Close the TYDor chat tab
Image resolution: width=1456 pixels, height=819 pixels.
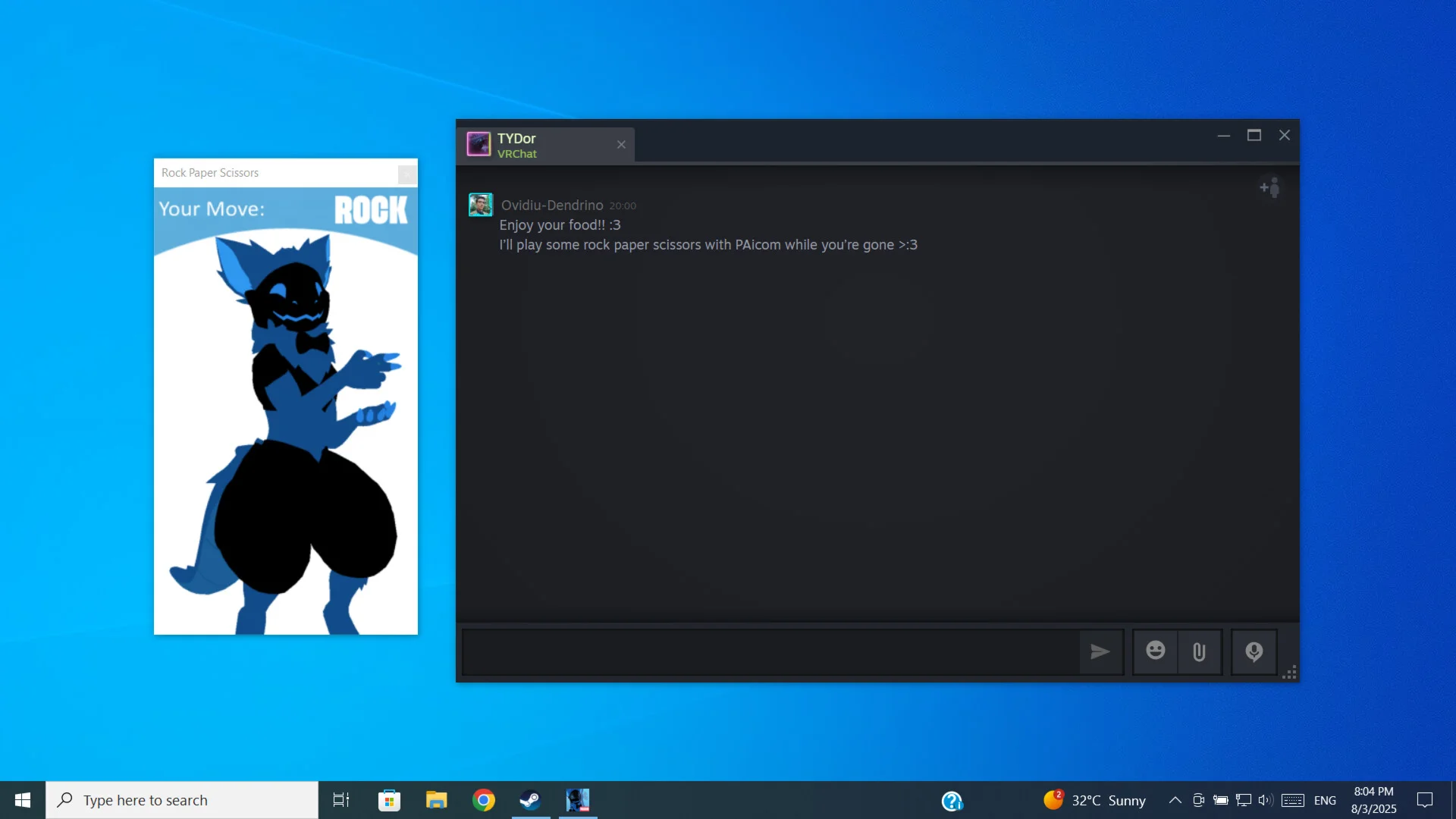621,145
